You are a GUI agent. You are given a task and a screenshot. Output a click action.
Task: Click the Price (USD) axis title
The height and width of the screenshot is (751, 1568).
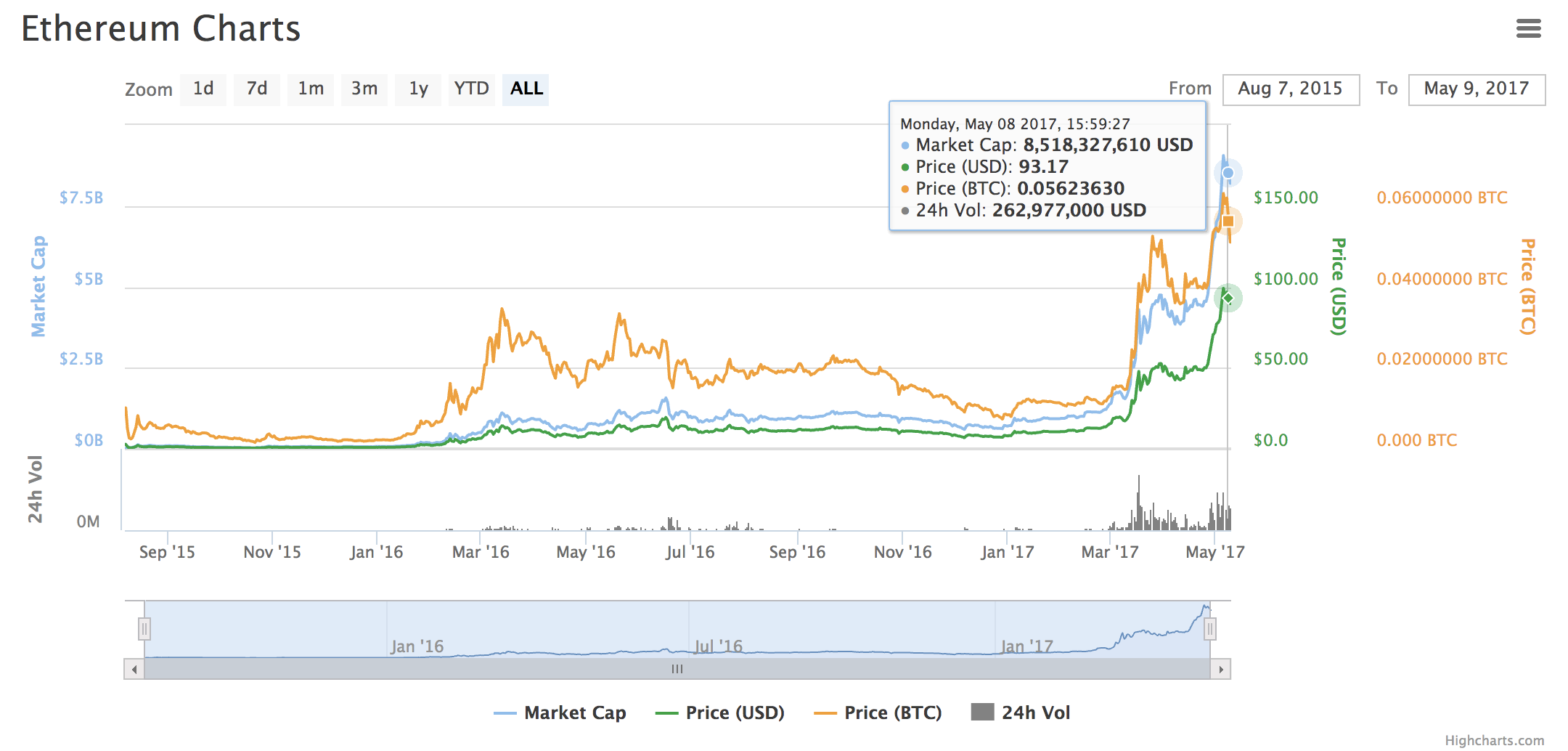1339,286
